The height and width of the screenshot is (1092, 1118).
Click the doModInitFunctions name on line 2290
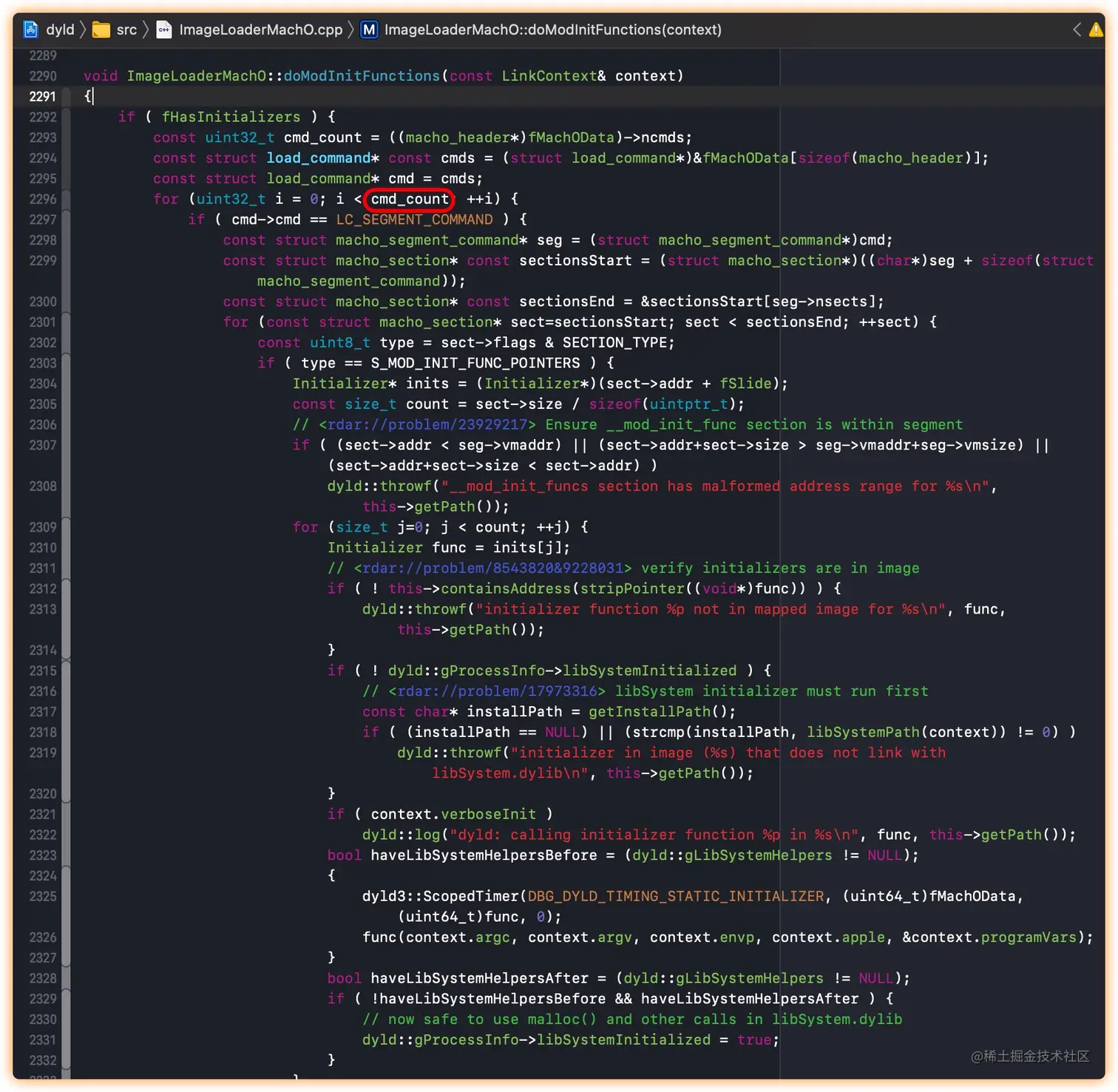[x=362, y=76]
